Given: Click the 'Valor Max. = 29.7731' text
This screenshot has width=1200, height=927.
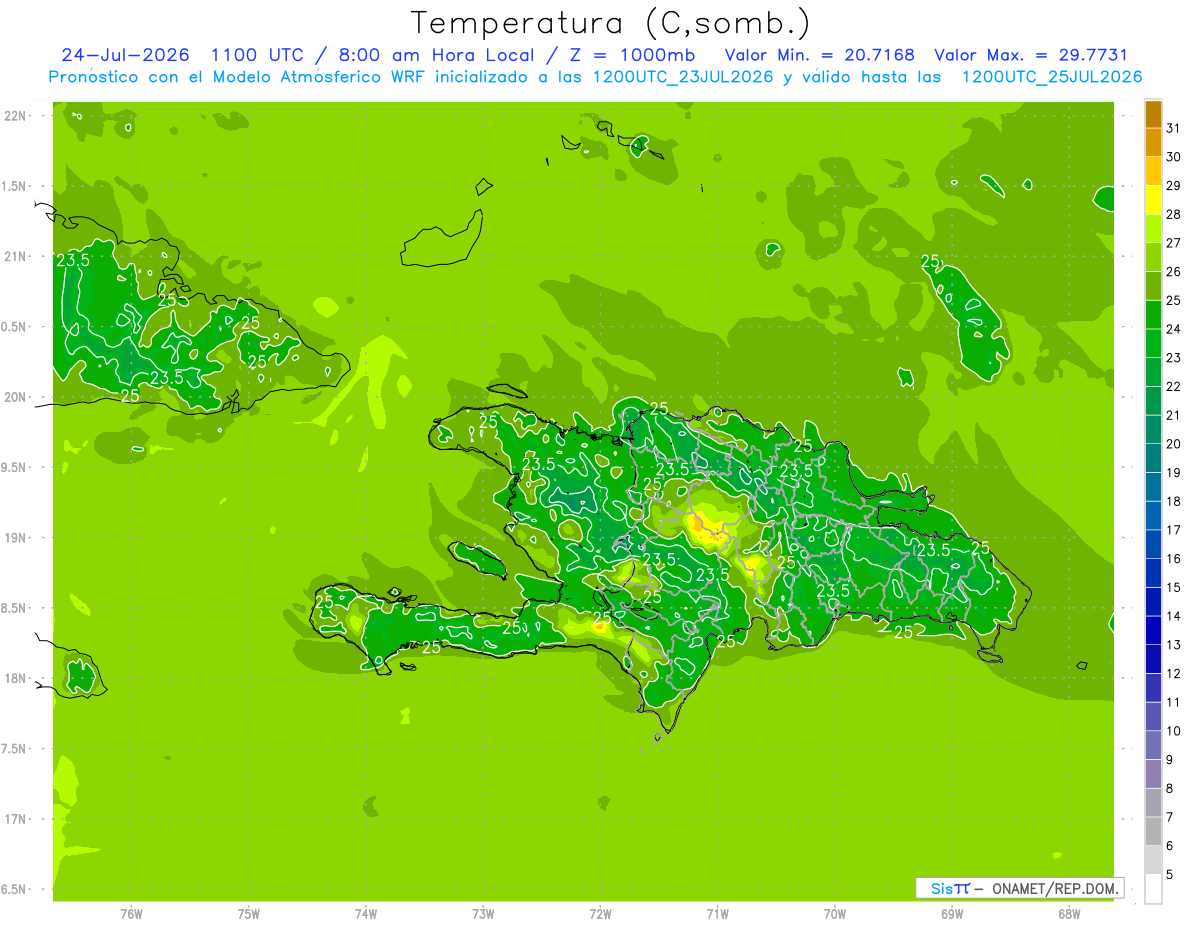Looking at the screenshot, I should [x=1031, y=55].
